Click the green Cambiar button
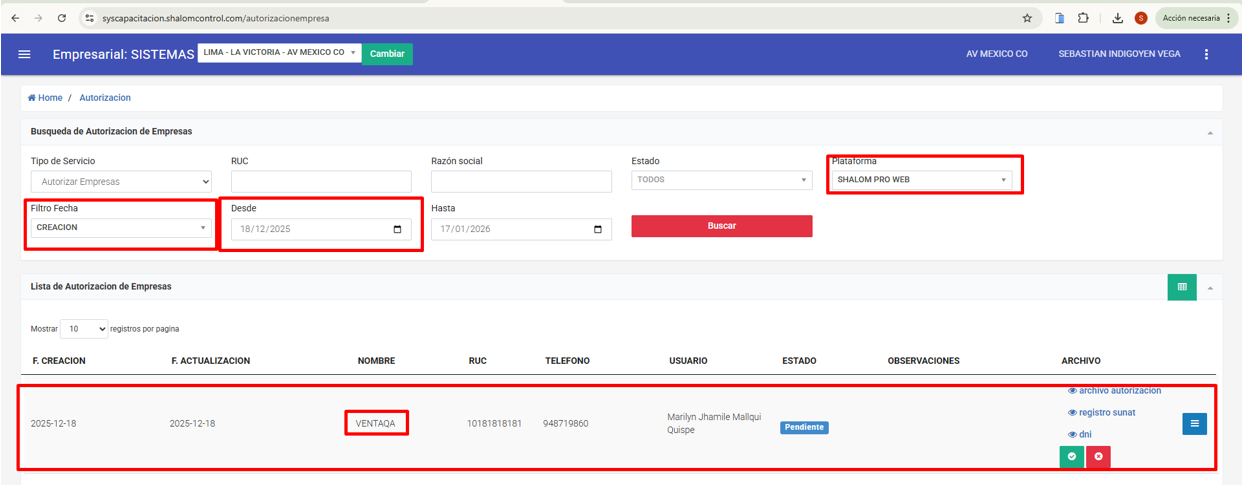1244x485 pixels. [387, 54]
